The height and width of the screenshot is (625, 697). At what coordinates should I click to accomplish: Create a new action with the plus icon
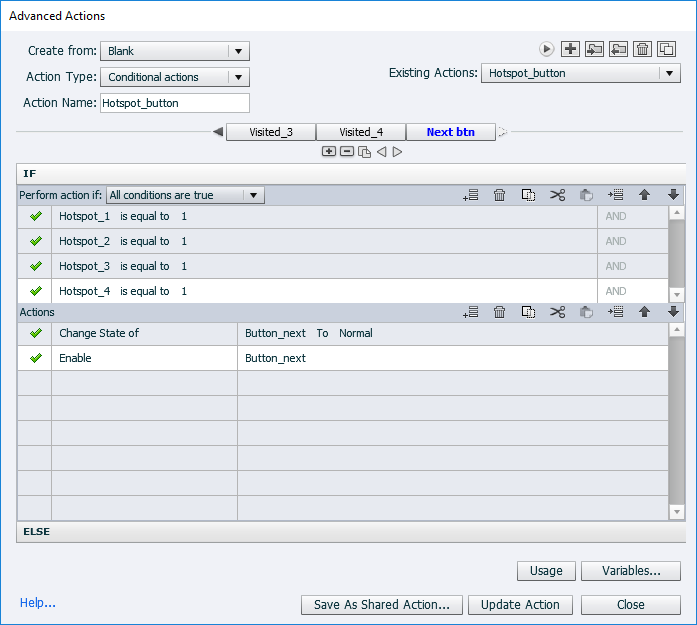[570, 49]
